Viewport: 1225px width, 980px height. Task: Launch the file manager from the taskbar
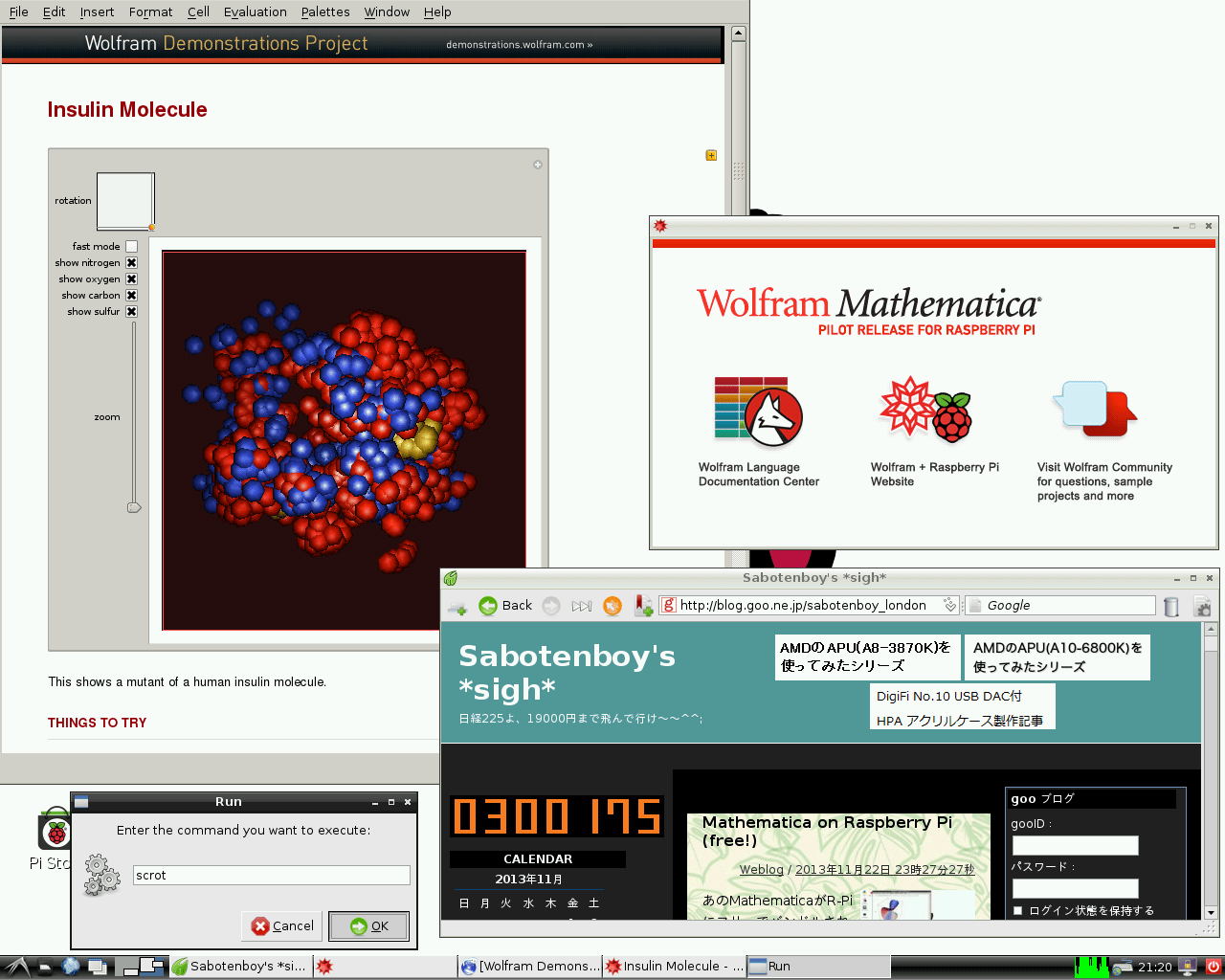(45, 967)
